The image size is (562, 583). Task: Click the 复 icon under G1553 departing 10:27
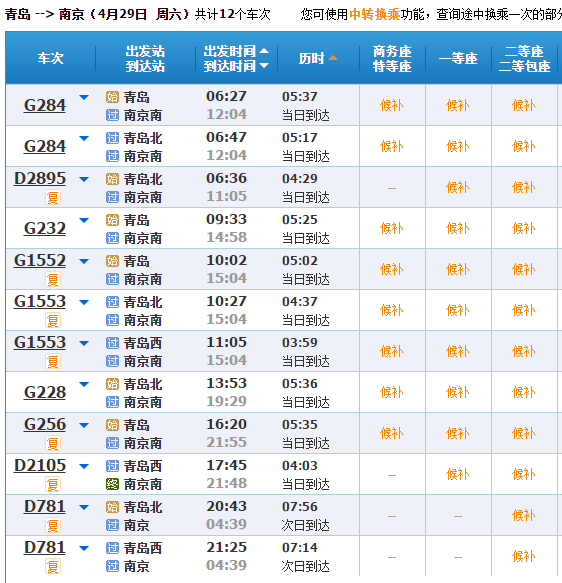[x=52, y=320]
